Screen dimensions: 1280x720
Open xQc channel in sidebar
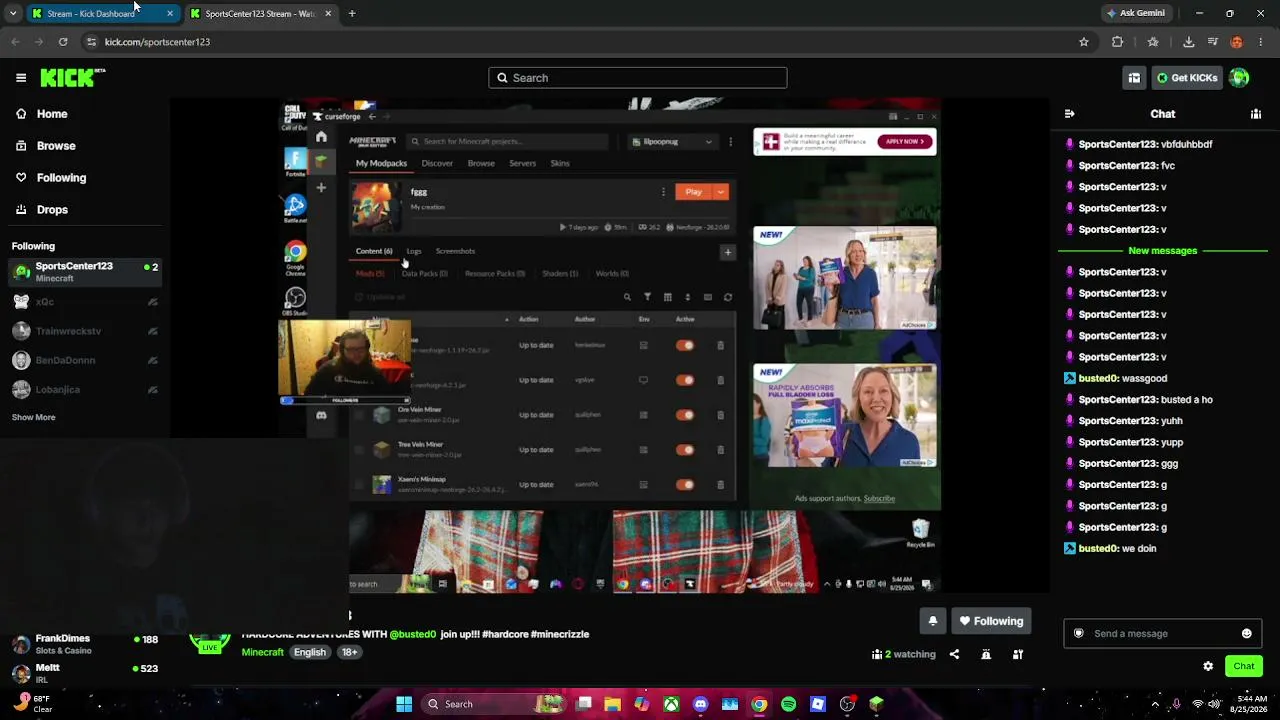click(x=84, y=302)
